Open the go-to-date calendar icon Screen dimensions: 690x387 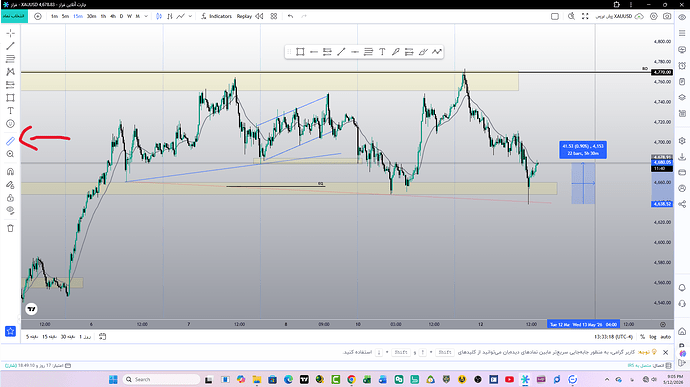[103, 336]
